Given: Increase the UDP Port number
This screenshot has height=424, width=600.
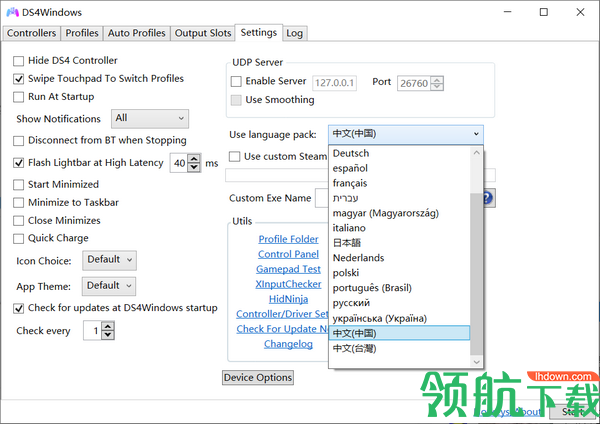Looking at the screenshot, I should coord(437,80).
